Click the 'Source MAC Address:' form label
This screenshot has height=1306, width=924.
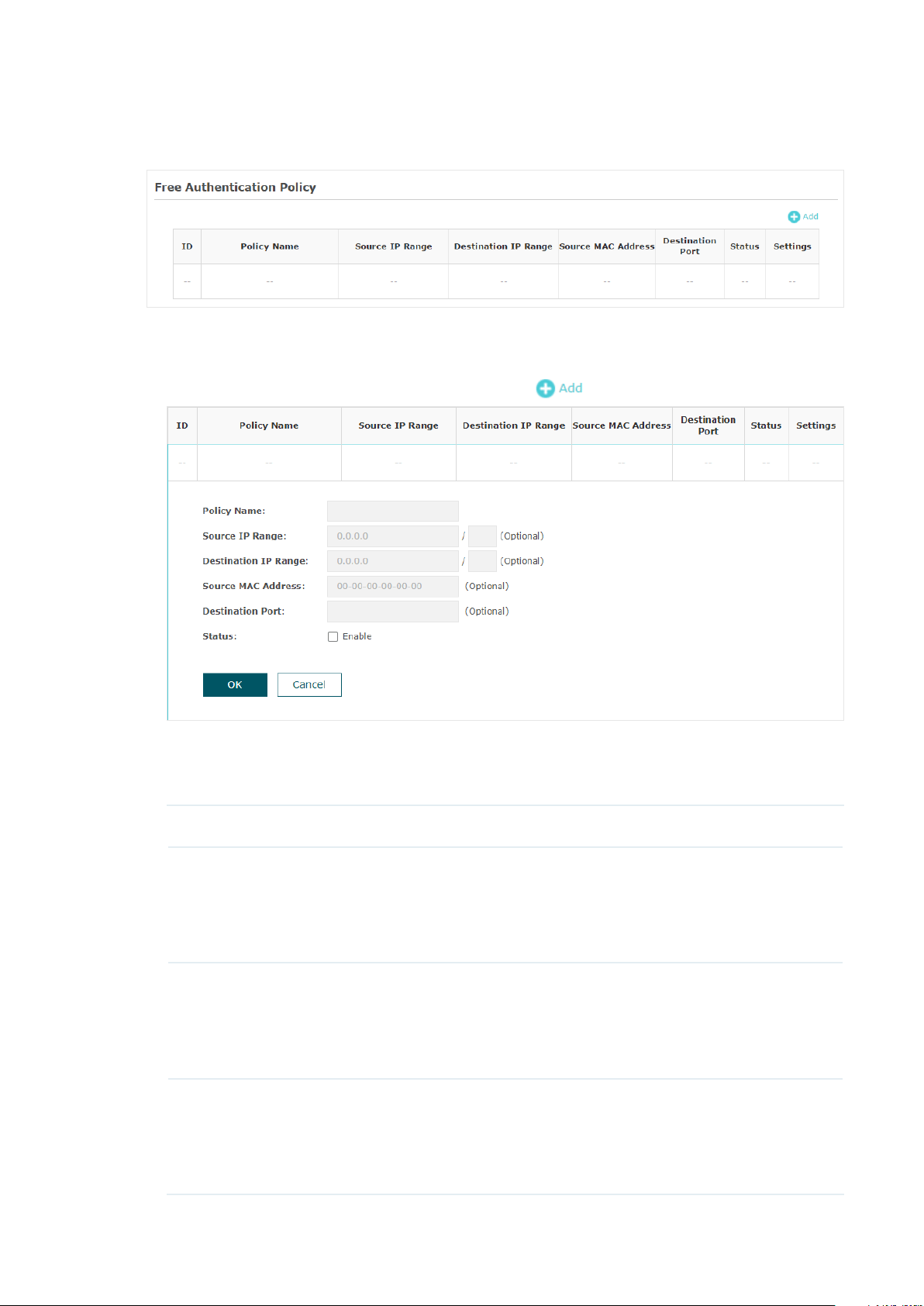[254, 587]
